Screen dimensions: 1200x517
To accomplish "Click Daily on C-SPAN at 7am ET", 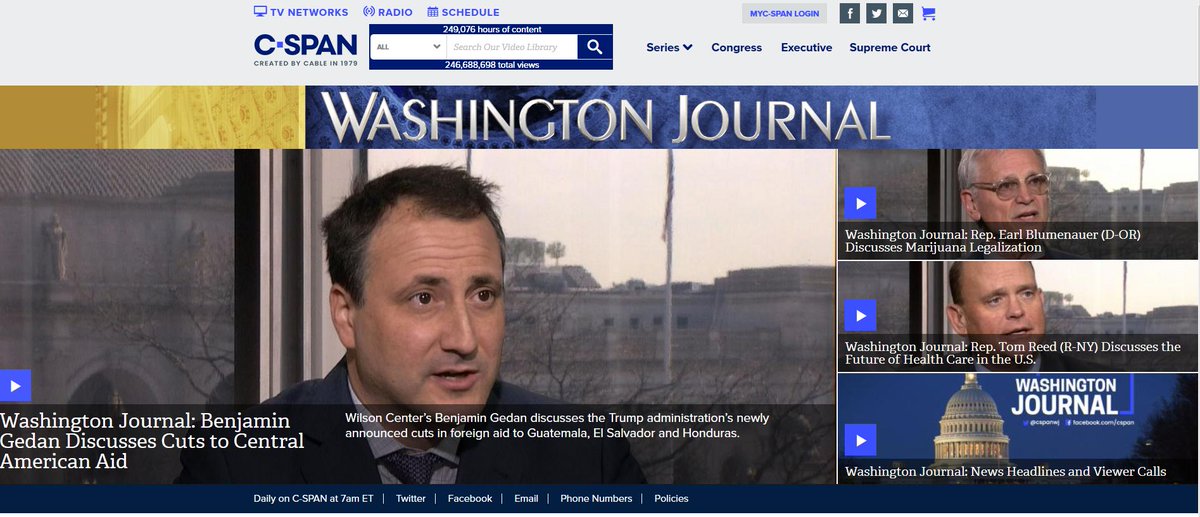I will click(314, 498).
